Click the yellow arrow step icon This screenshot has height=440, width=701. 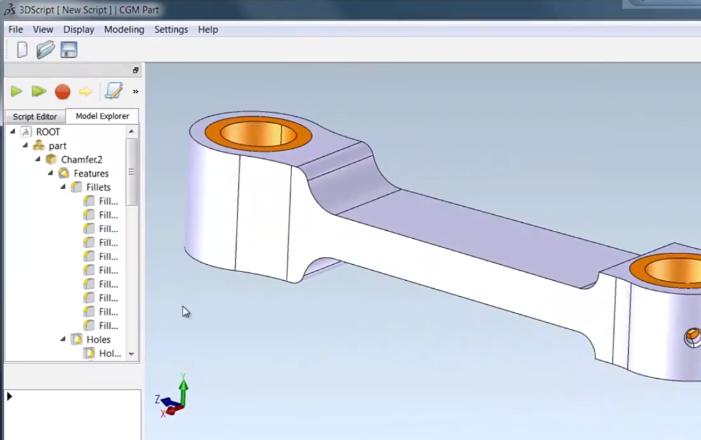tap(85, 92)
